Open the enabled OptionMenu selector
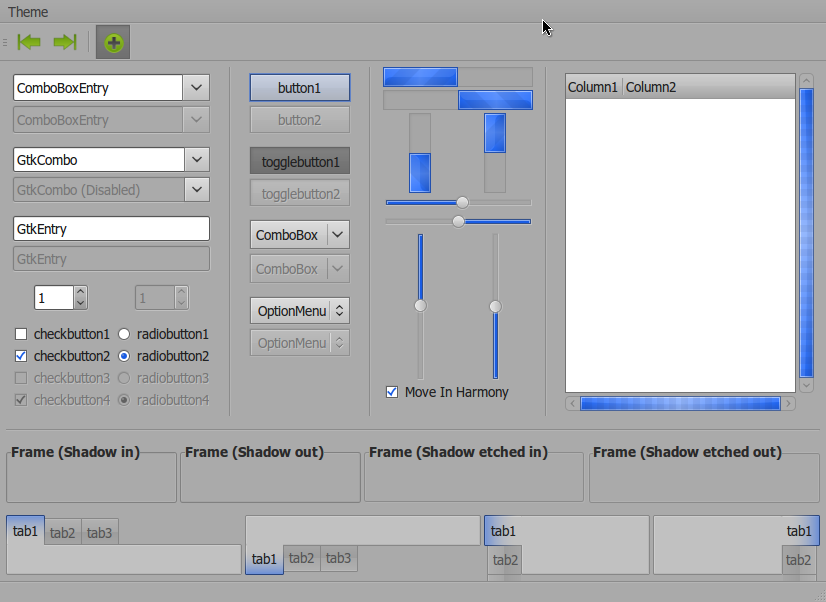Screen dimensions: 826x602 (300, 311)
